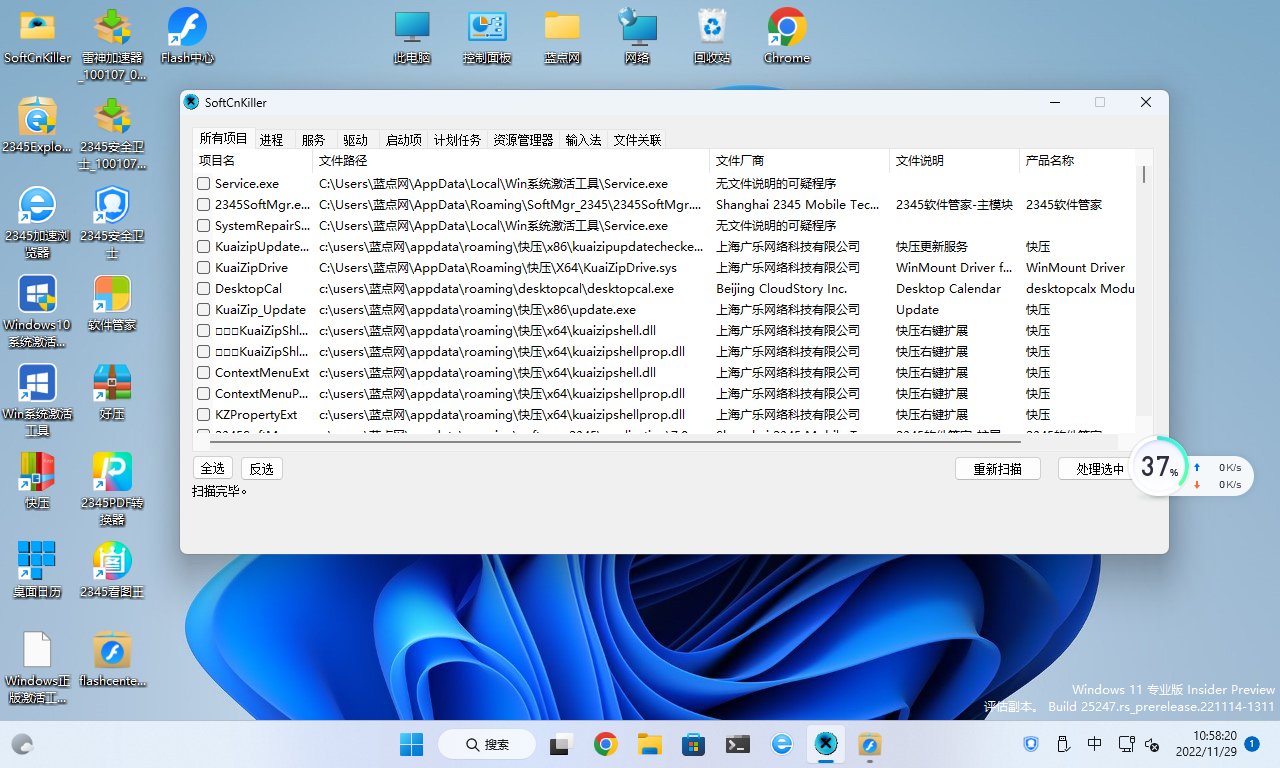Image resolution: width=1280 pixels, height=768 pixels.
Task: Click the 37% memory accelerator ball
Action: (1159, 466)
